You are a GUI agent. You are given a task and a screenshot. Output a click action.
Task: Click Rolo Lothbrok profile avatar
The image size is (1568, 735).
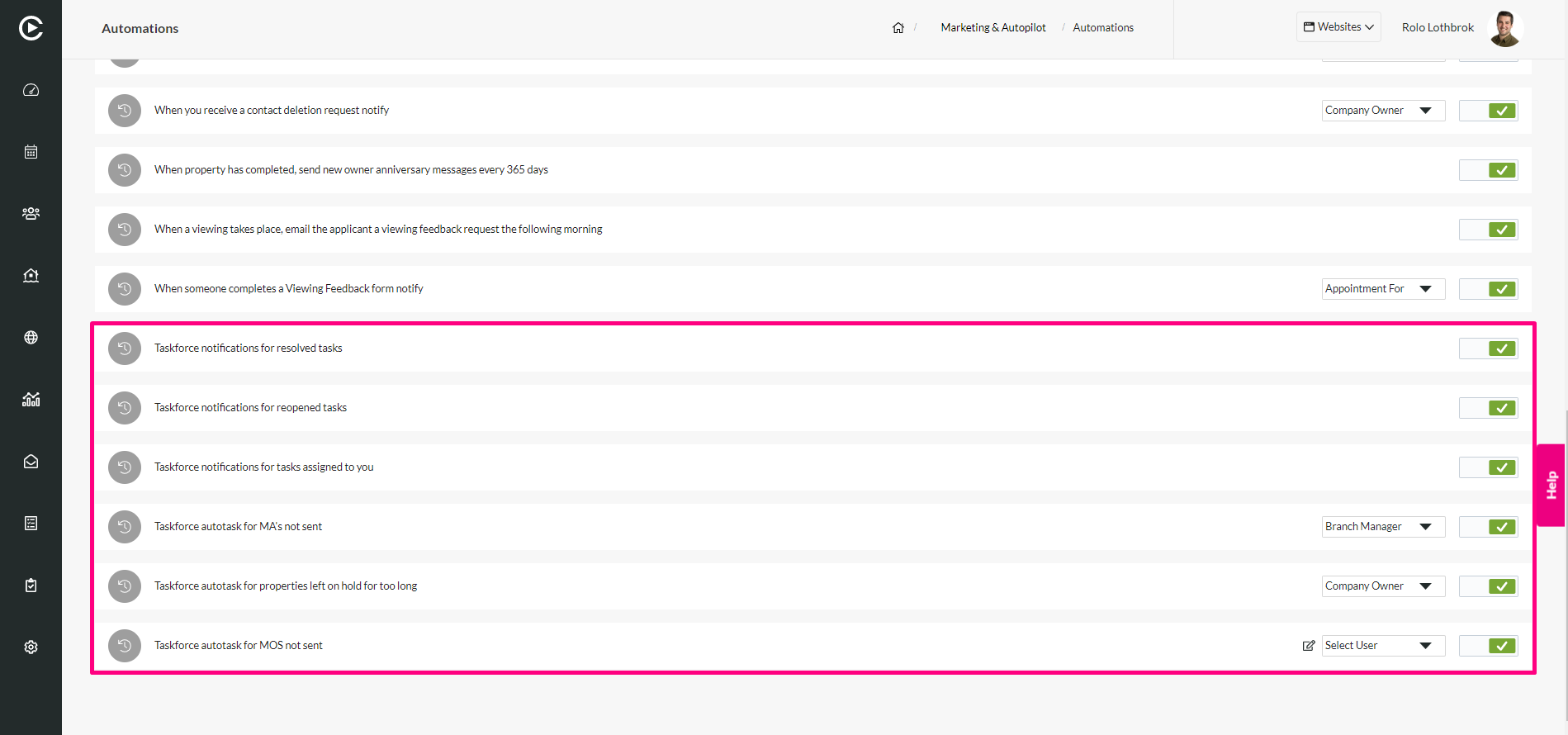click(1505, 28)
